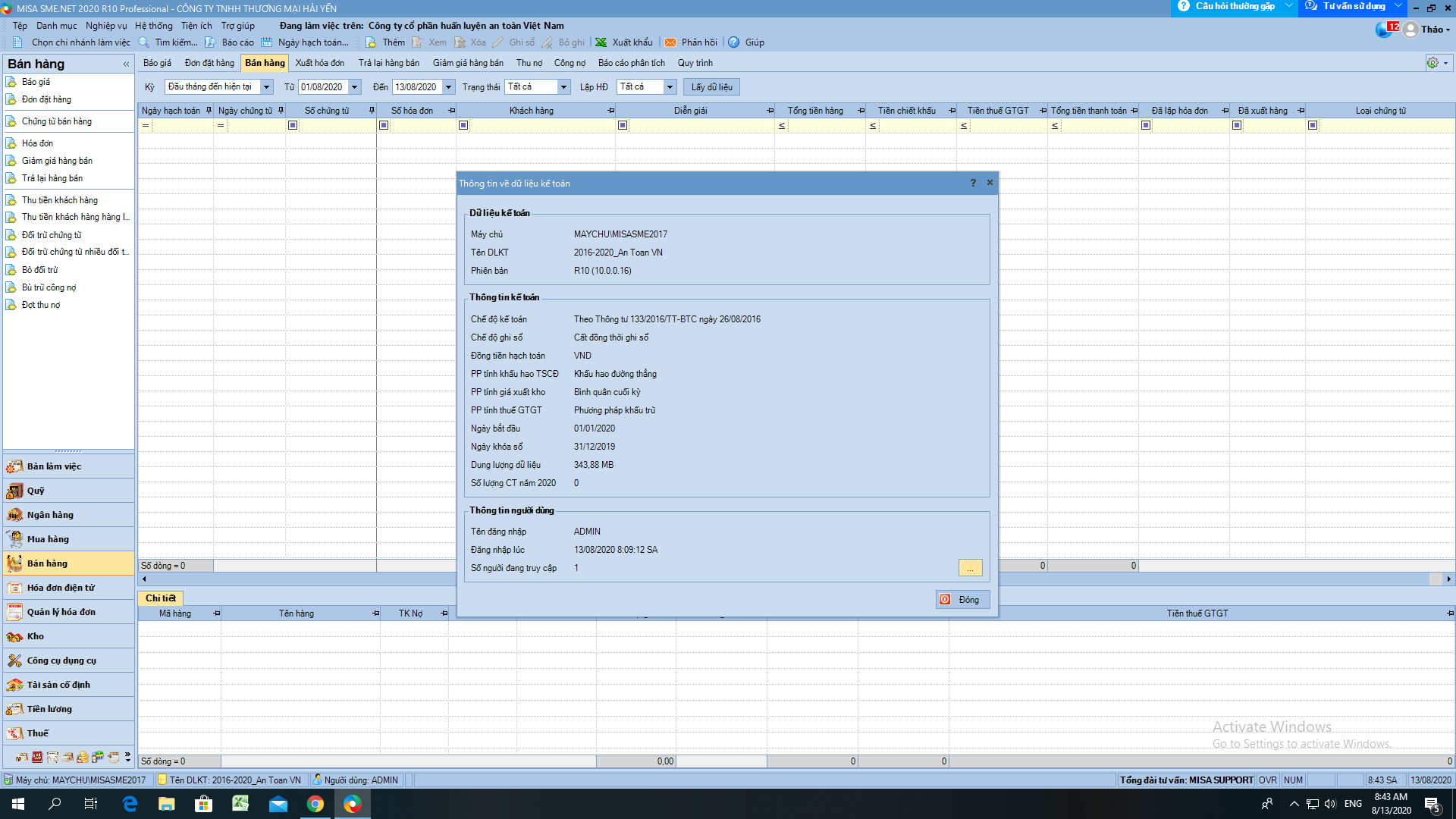Expand the Kỳ period dropdown

click(x=266, y=87)
